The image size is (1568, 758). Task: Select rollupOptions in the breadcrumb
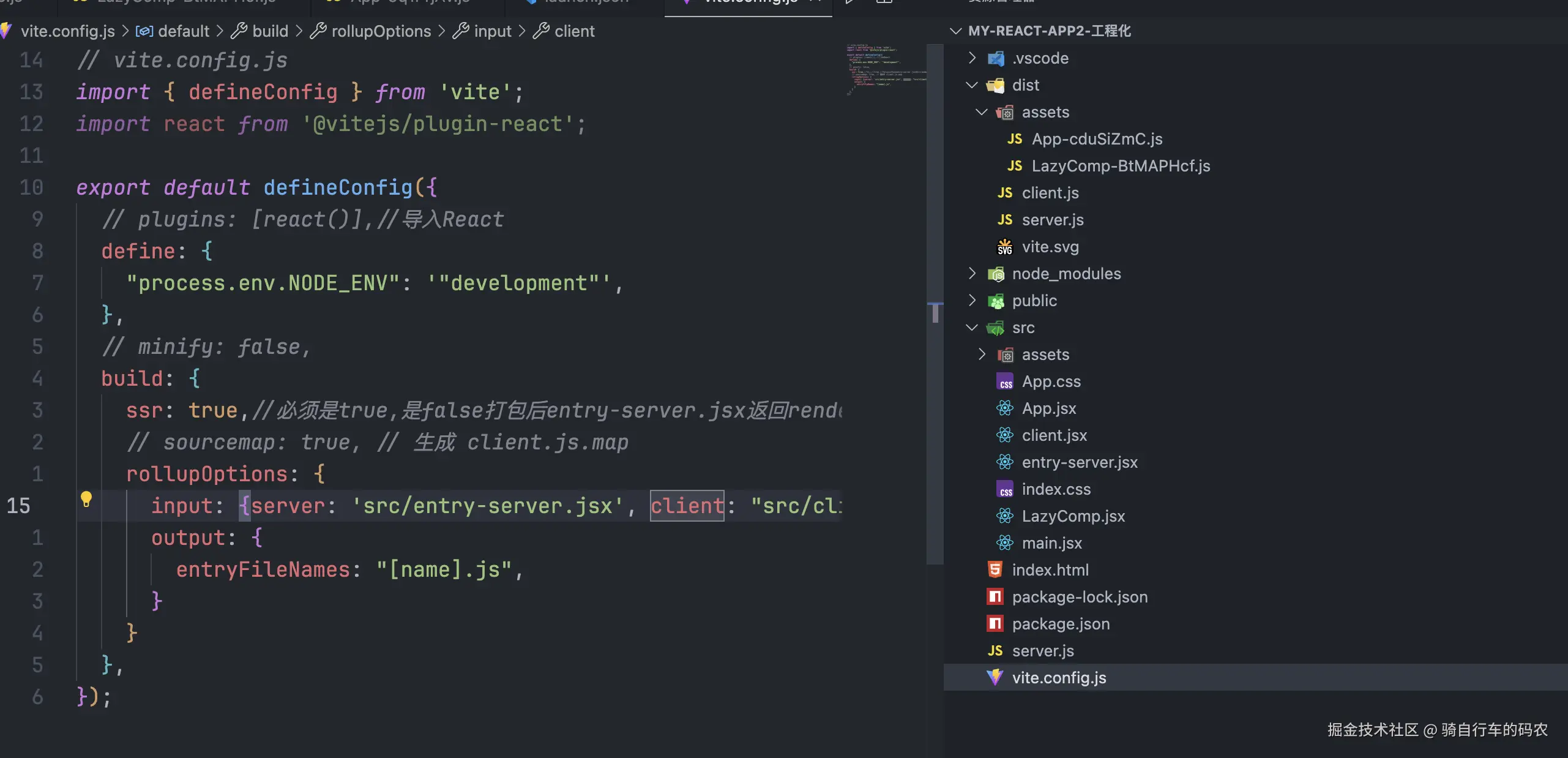click(x=381, y=31)
